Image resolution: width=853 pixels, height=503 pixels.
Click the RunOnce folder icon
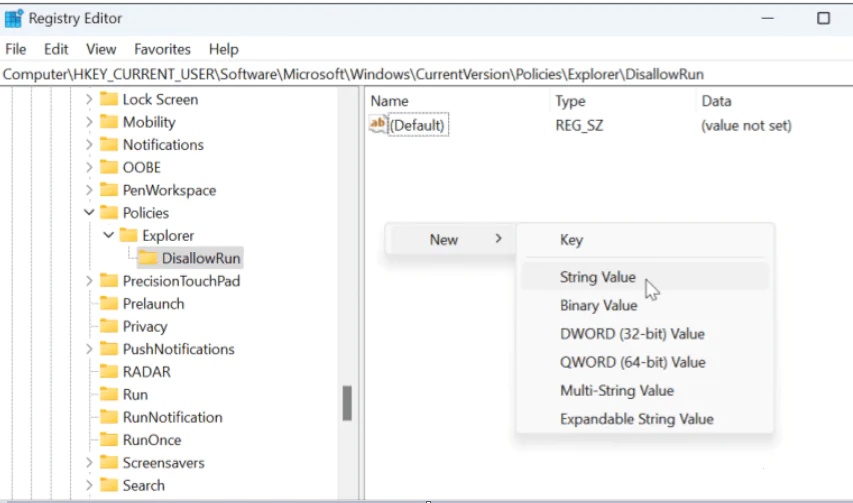(109, 440)
